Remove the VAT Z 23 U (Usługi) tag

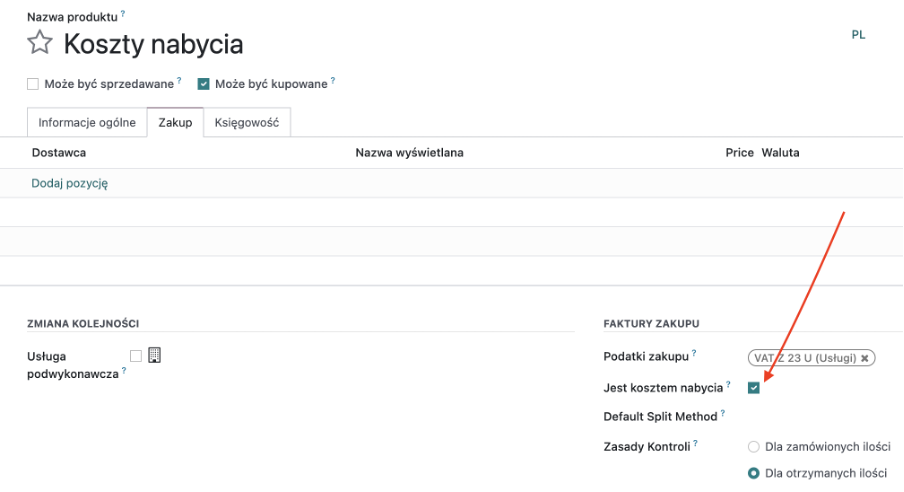pos(865,358)
